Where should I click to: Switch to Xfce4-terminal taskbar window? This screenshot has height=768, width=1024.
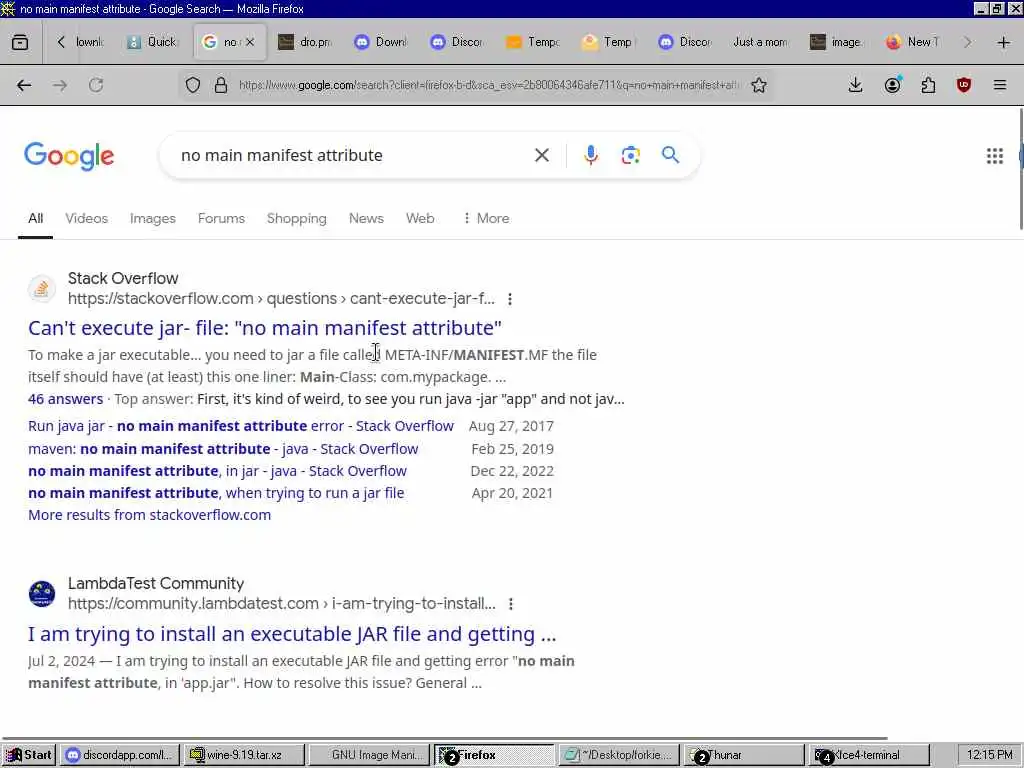pos(869,755)
